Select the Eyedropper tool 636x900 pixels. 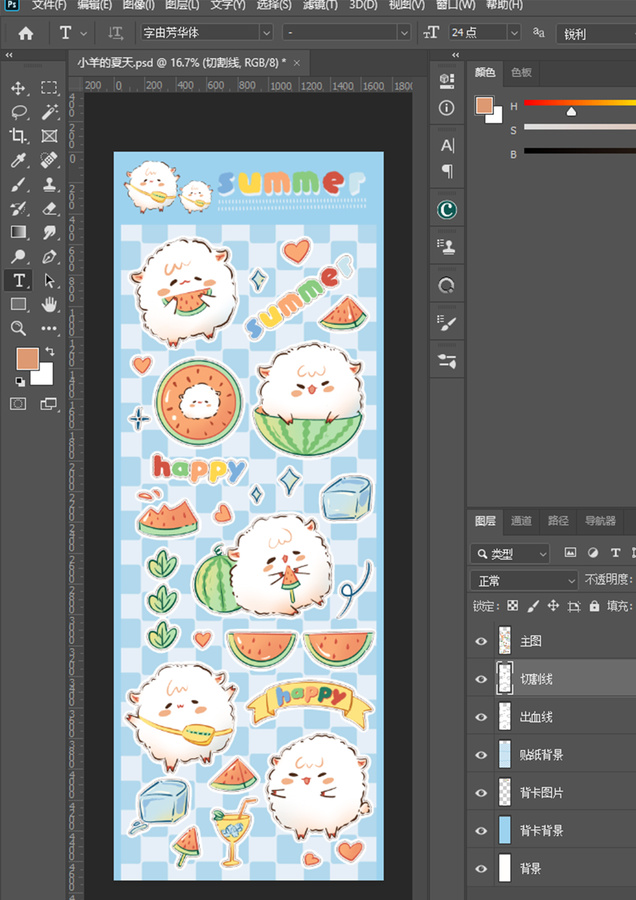[18, 160]
